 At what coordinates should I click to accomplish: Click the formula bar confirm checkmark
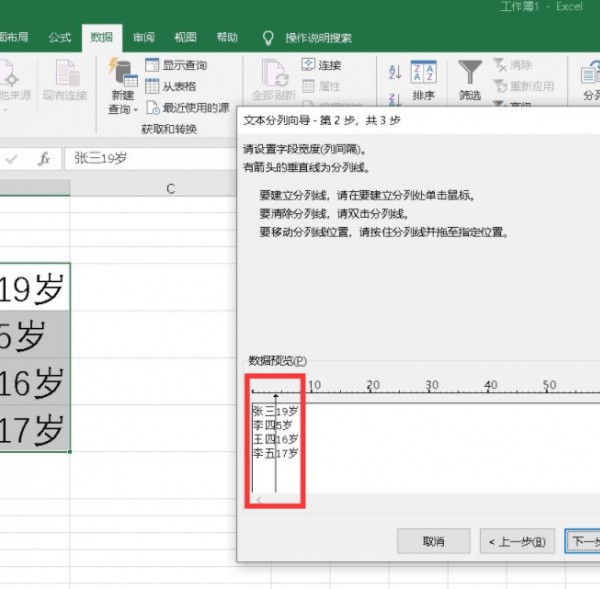click(x=12, y=158)
